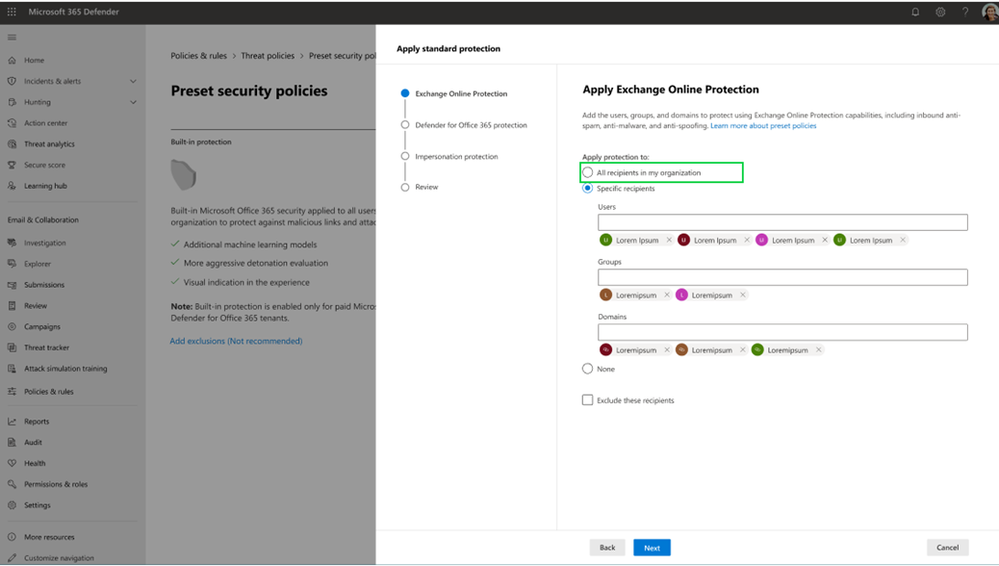
Task: Go to Exchange Online Protection step
Action: [461, 94]
